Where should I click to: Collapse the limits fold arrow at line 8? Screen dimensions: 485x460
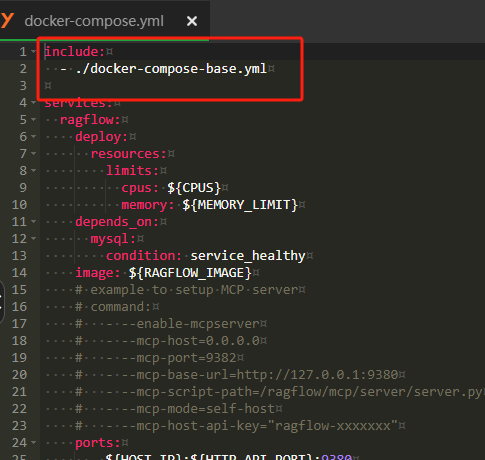[33, 171]
